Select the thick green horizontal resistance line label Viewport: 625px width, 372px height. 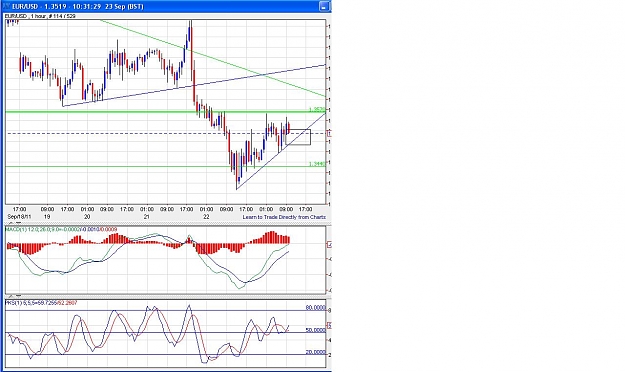click(x=317, y=109)
